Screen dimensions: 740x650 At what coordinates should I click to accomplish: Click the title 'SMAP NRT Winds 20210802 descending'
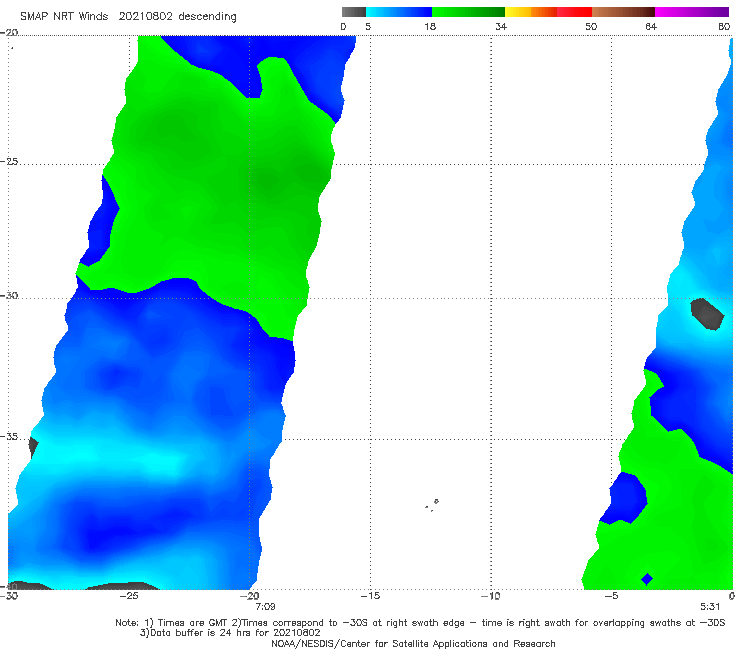tap(128, 17)
